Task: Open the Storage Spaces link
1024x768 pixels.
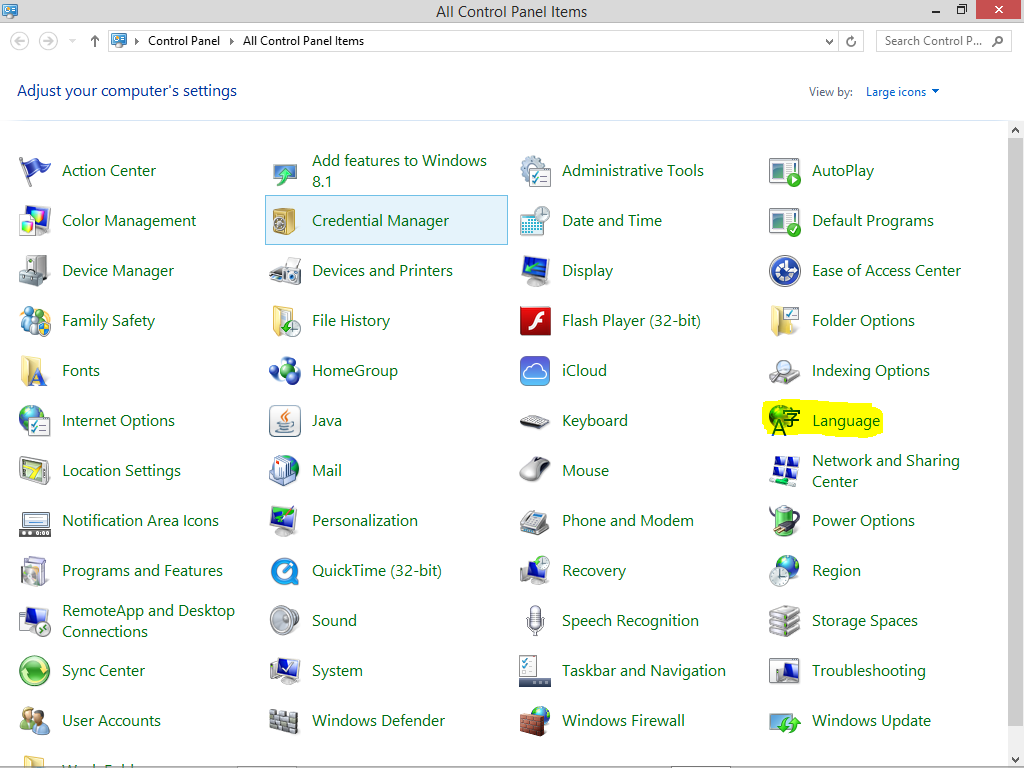Action: [865, 621]
